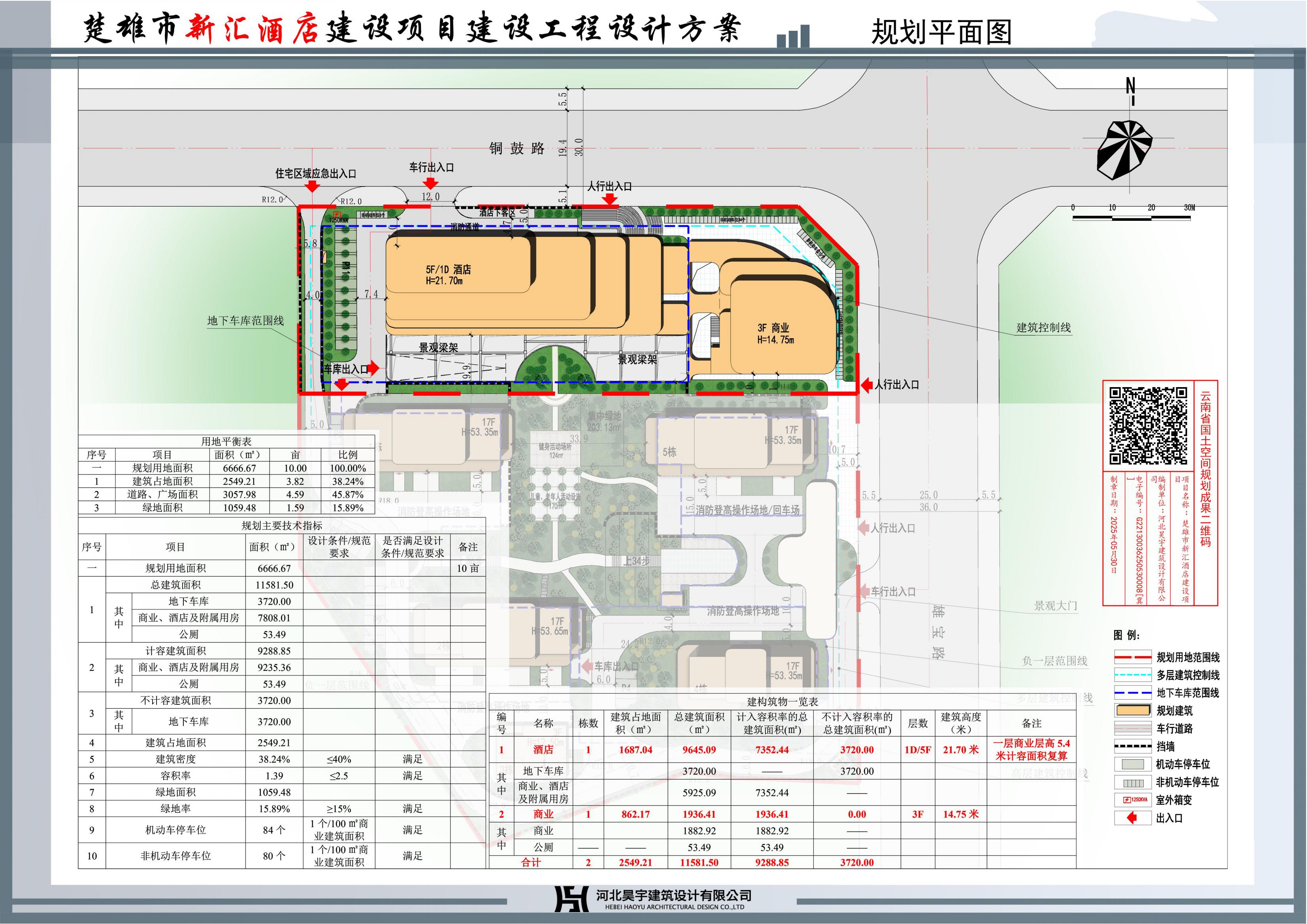Screen dimensions: 1307x924
Task: Click the 建构筑物一览表 table title
Action: pyautogui.click(x=782, y=702)
